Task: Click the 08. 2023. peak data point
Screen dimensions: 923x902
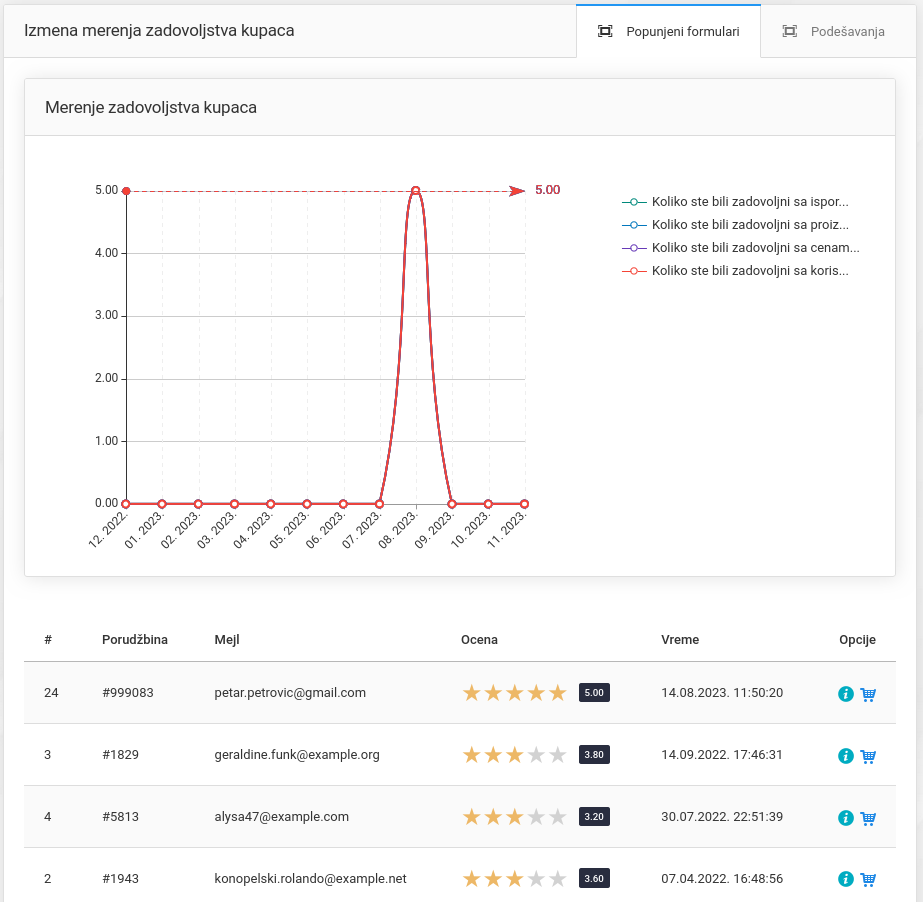Action: point(416,191)
